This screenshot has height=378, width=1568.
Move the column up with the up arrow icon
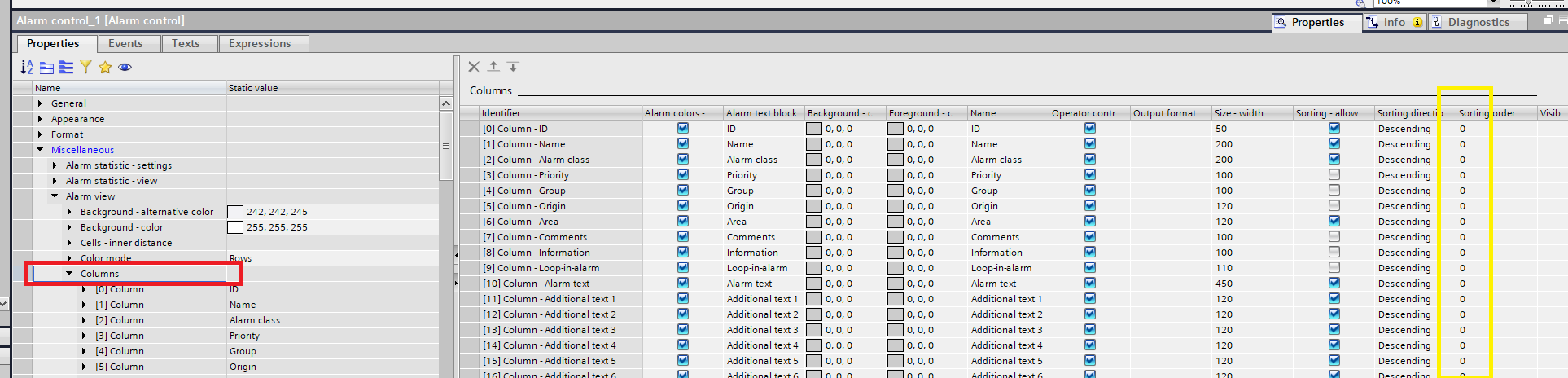[x=493, y=67]
